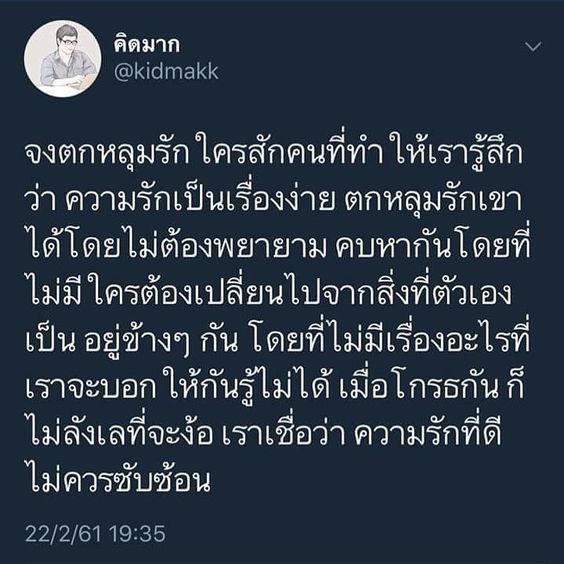Click the phrase ไม่ลังเลที่จะง้อ in the tweet
This screenshot has height=564, width=564.
(120, 433)
